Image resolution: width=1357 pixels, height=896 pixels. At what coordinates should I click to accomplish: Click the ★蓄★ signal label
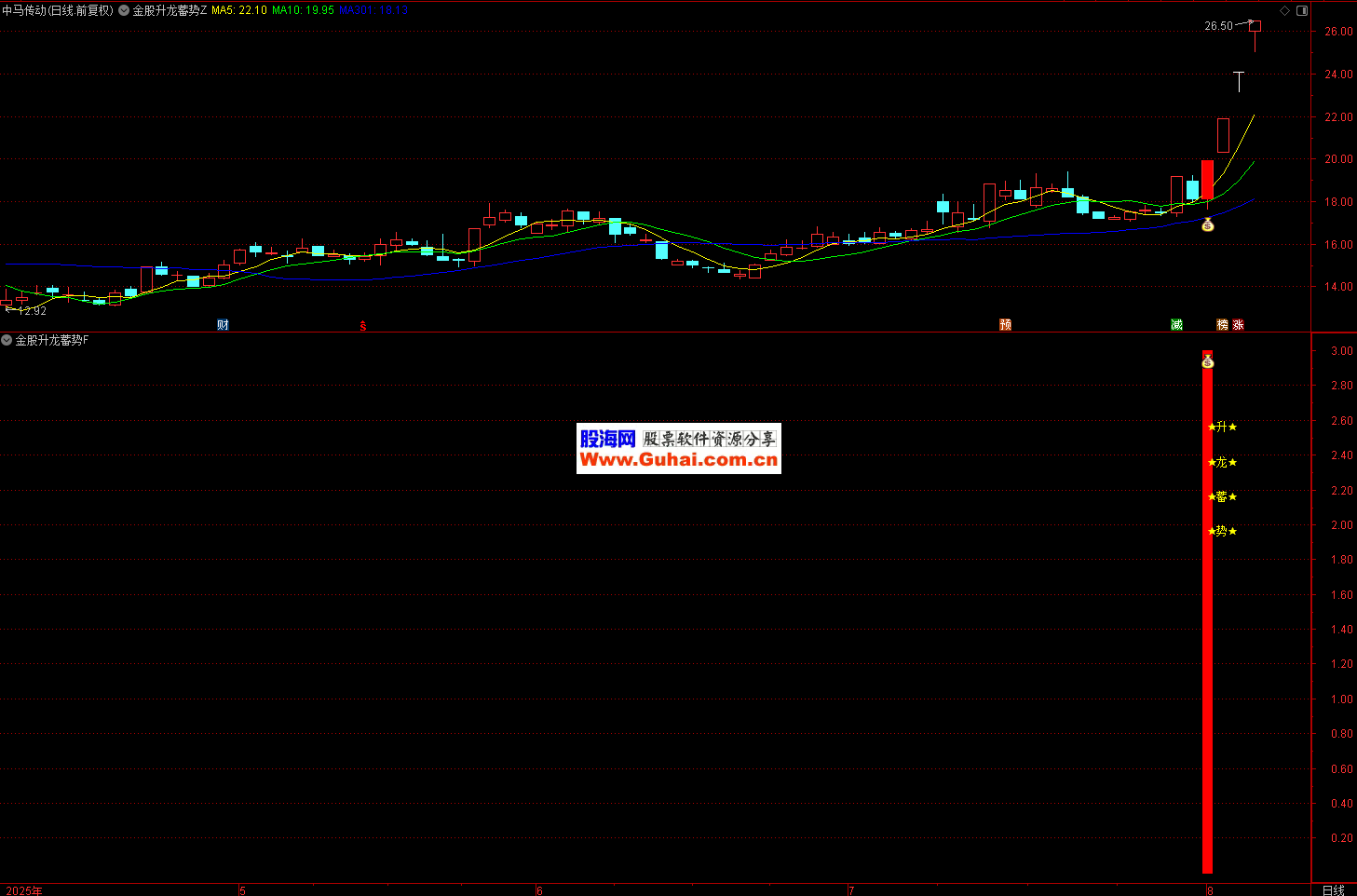[1223, 496]
